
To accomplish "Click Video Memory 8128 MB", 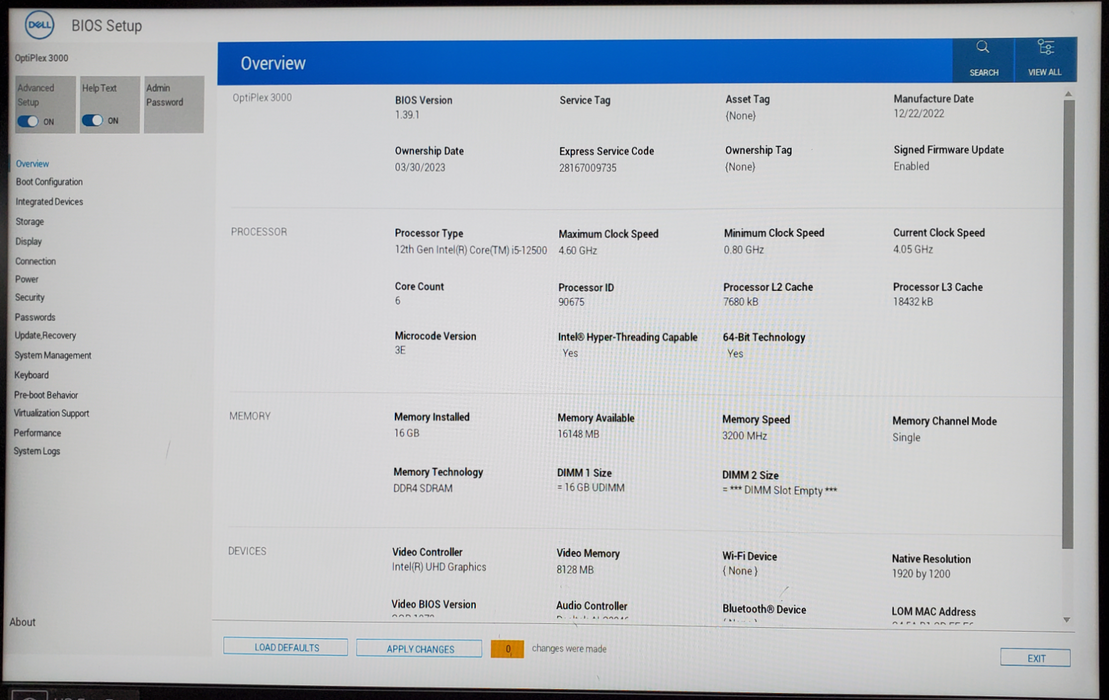I will [x=575, y=569].
